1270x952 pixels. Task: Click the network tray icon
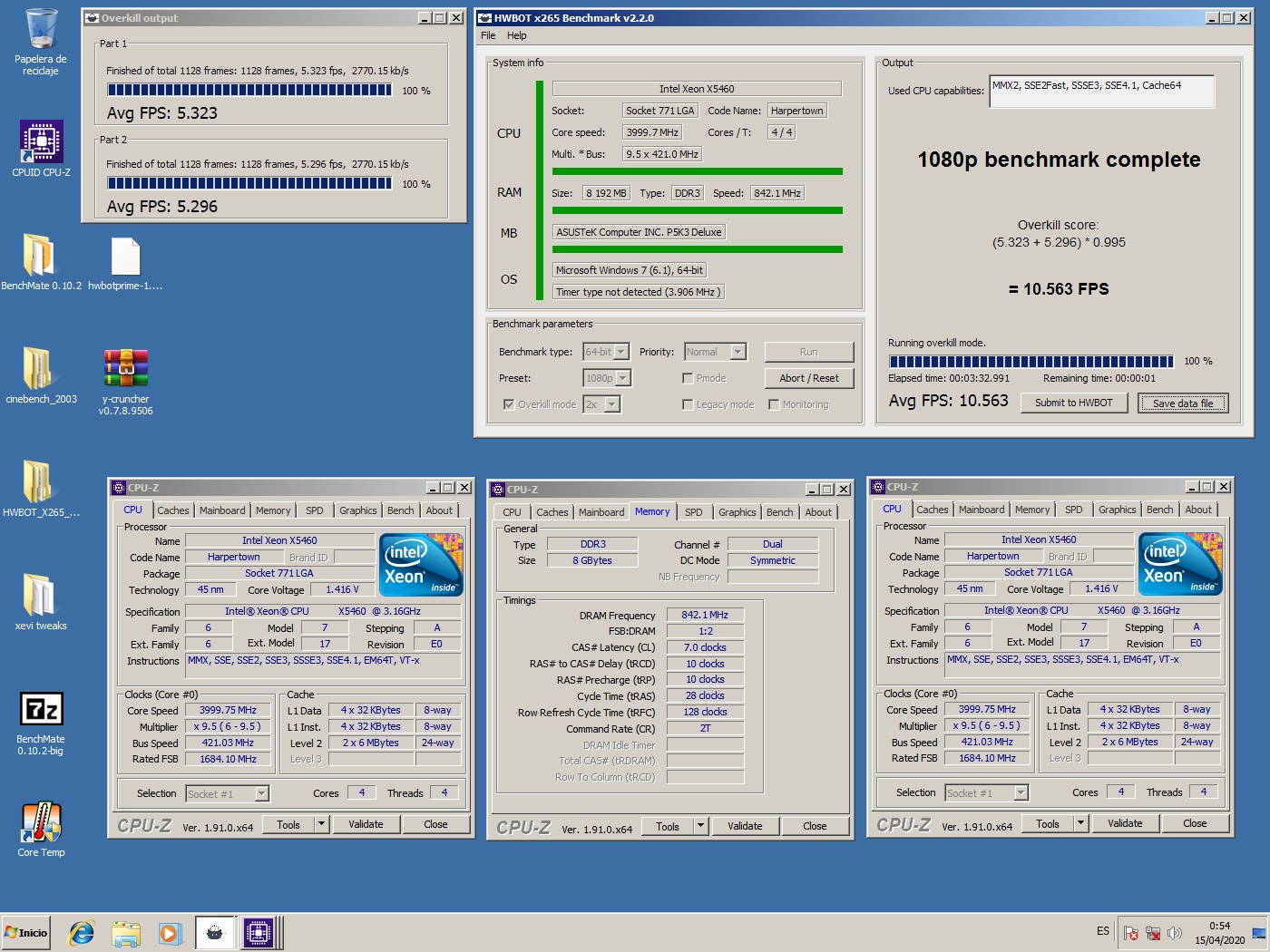click(1153, 932)
